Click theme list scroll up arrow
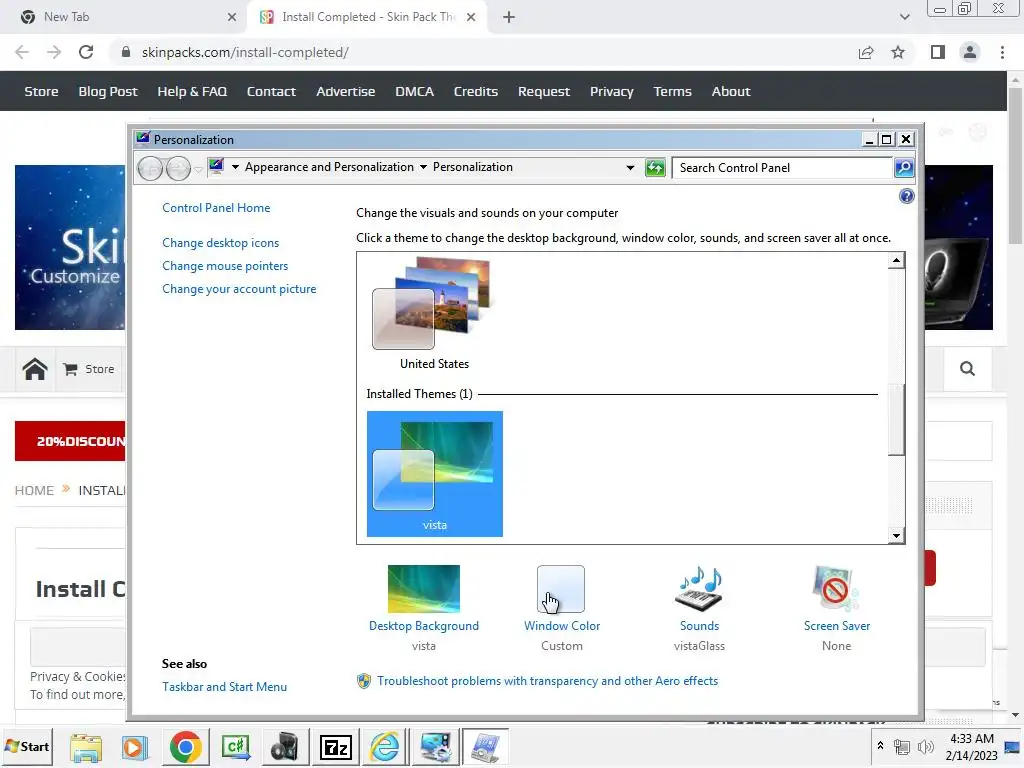The height and width of the screenshot is (768, 1024). point(896,261)
